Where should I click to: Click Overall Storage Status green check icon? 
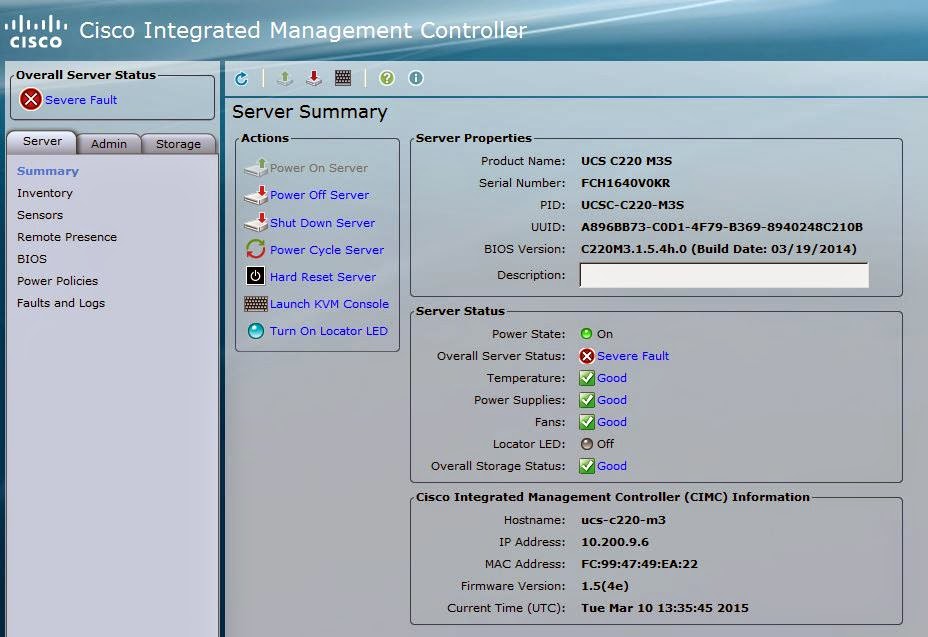point(587,465)
